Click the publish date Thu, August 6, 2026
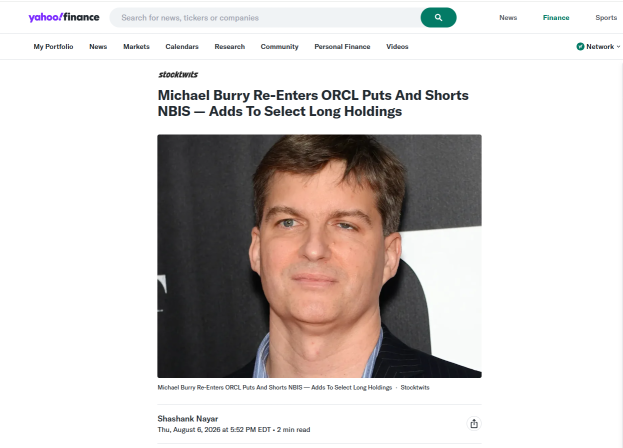The height and width of the screenshot is (448, 623). click(189, 430)
